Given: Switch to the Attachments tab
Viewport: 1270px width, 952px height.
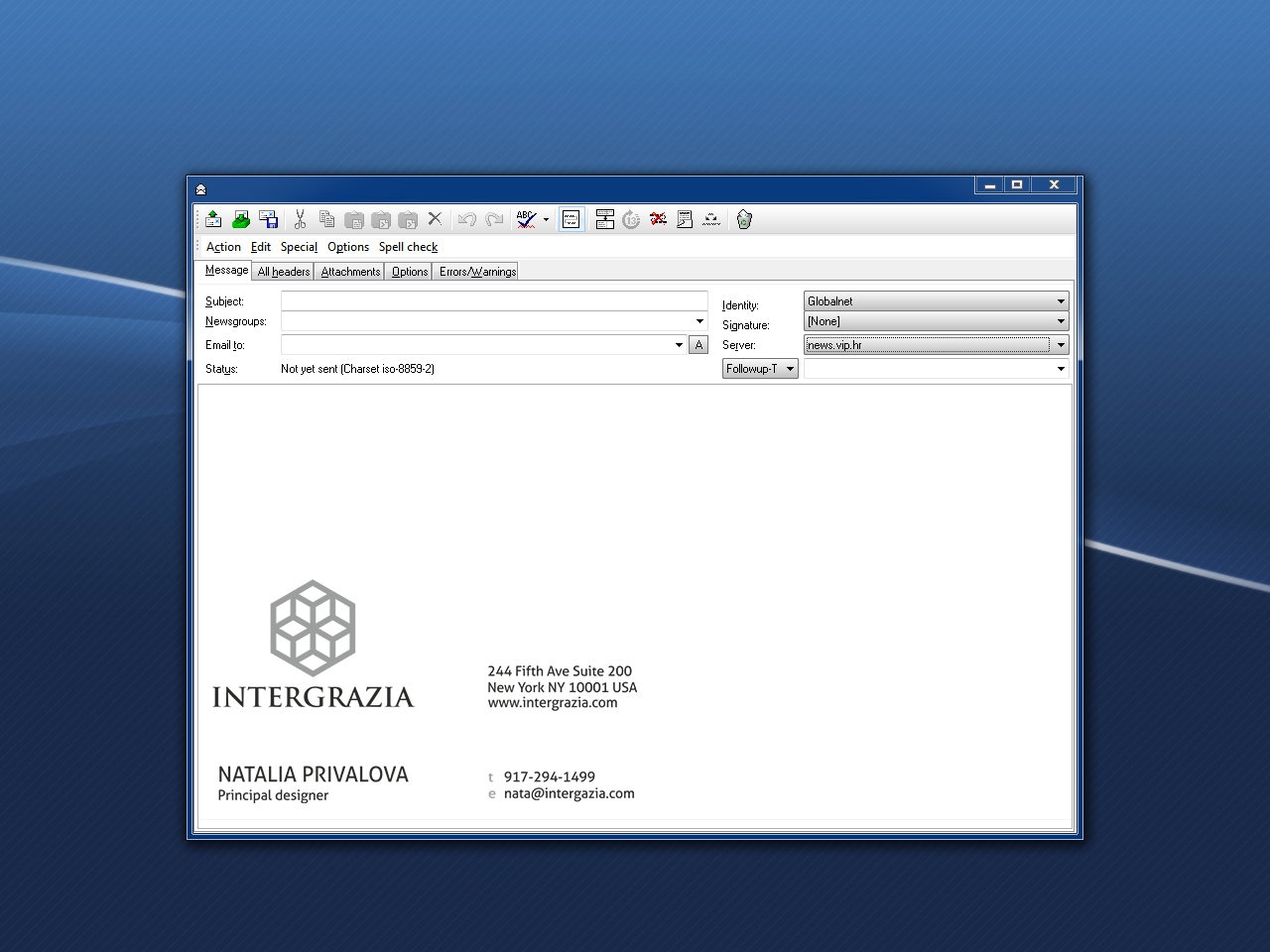Looking at the screenshot, I should (x=350, y=272).
